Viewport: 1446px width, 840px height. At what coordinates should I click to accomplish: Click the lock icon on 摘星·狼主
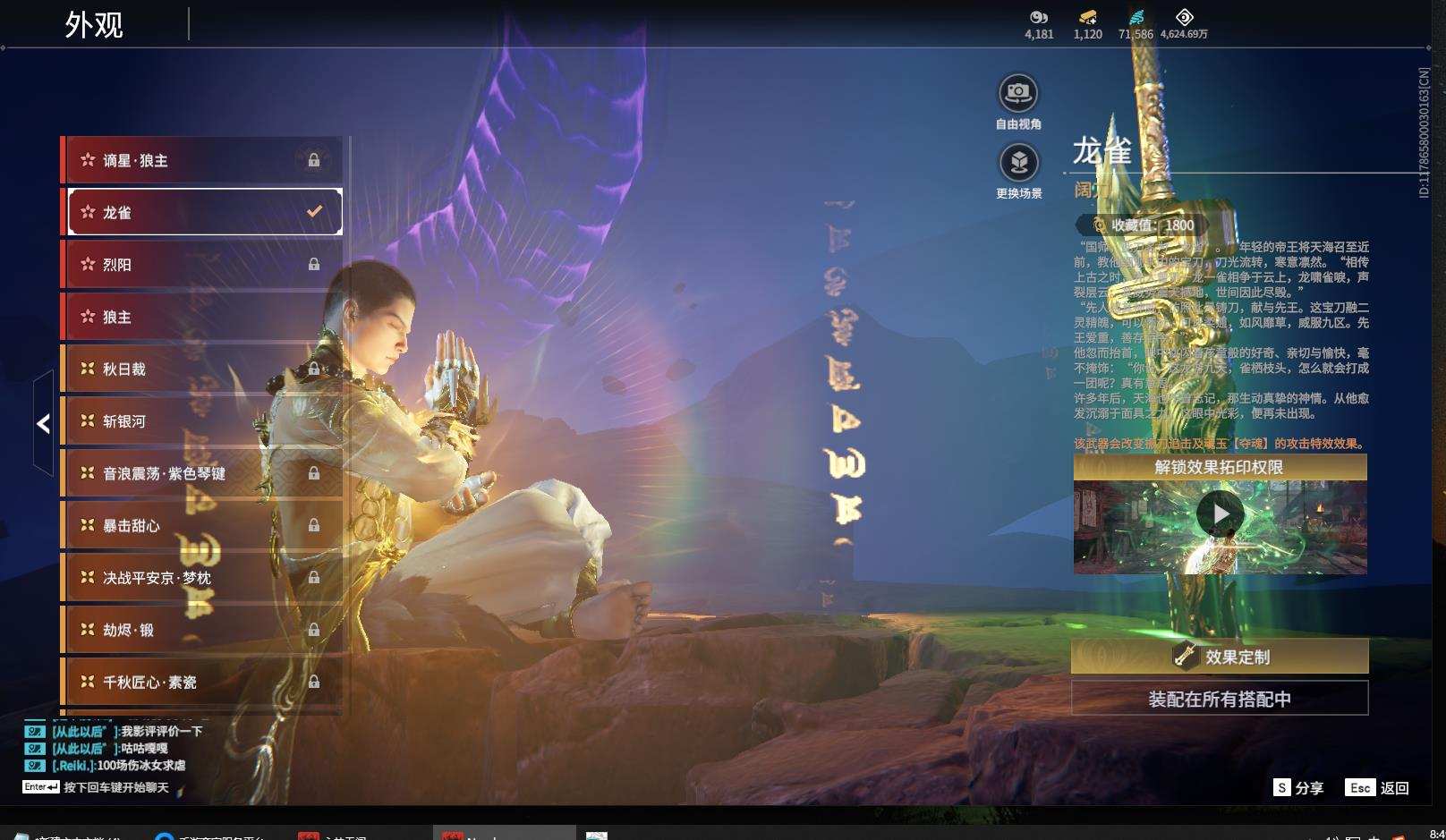click(314, 160)
